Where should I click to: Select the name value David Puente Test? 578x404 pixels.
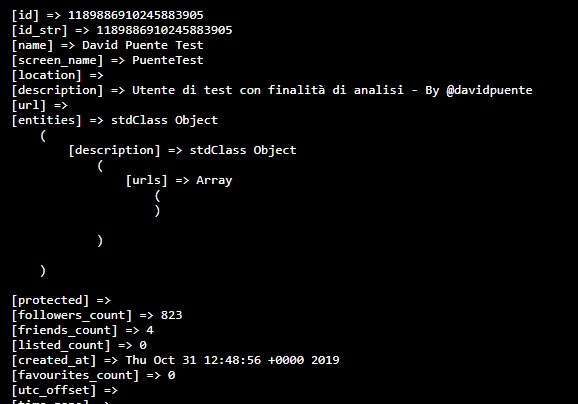tap(142, 45)
